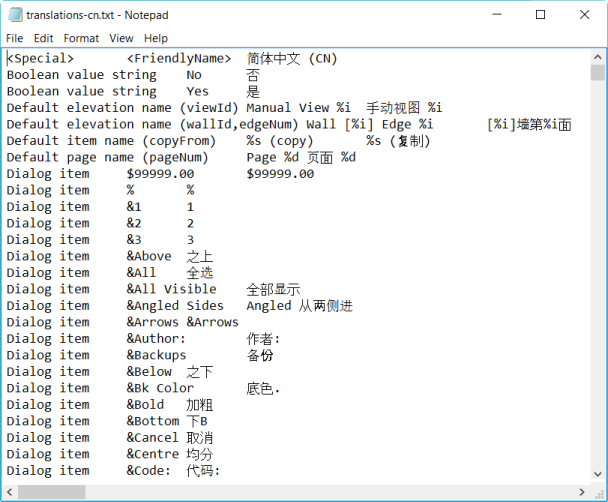Click the horizontal scrollbar left arrow

tap(10, 492)
